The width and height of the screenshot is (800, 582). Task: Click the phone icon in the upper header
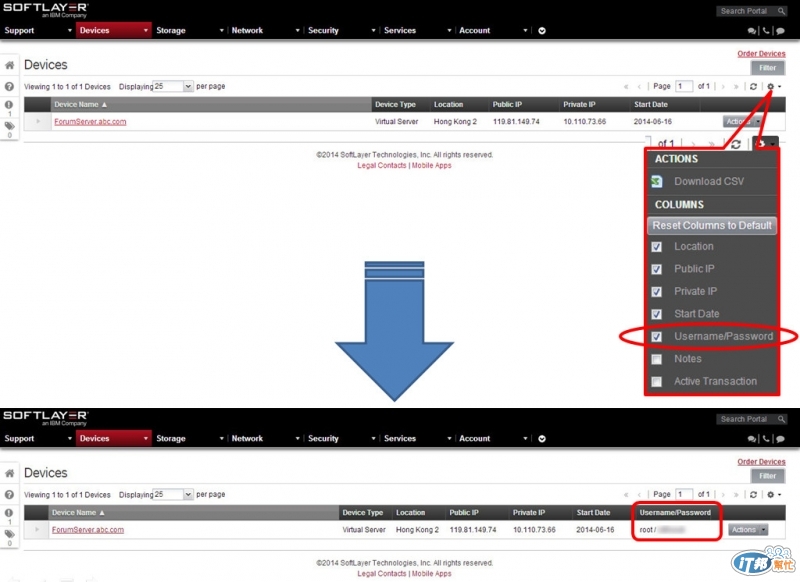[x=766, y=31]
